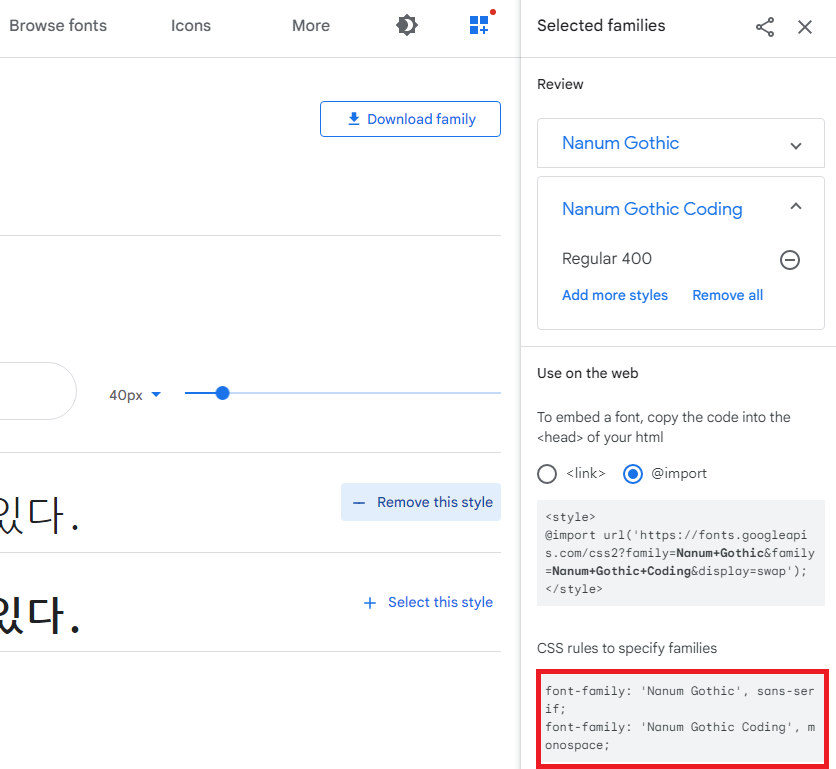Open the More menu

click(x=311, y=26)
